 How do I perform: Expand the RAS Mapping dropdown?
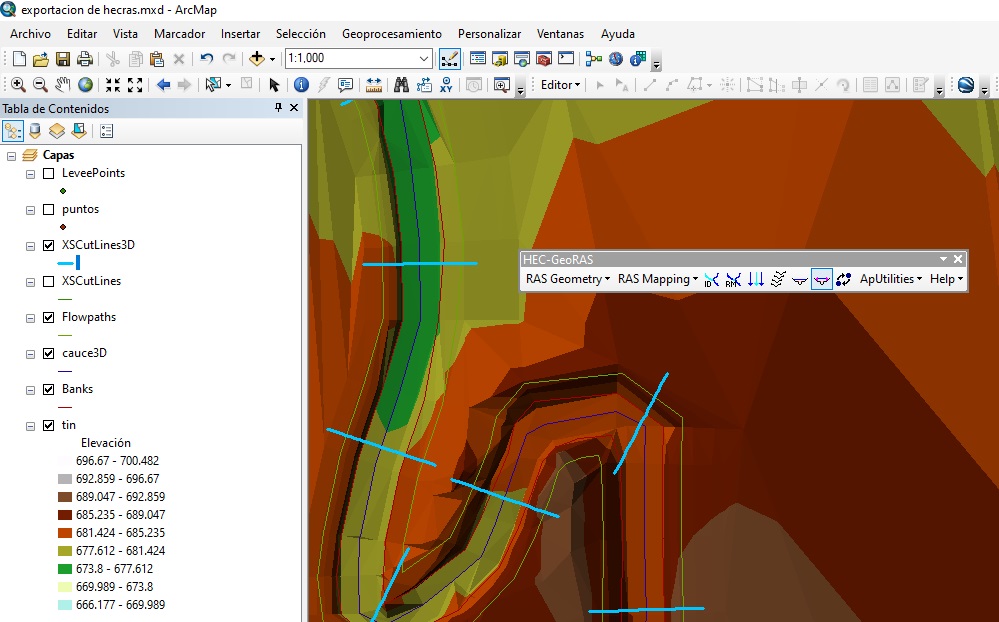658,279
